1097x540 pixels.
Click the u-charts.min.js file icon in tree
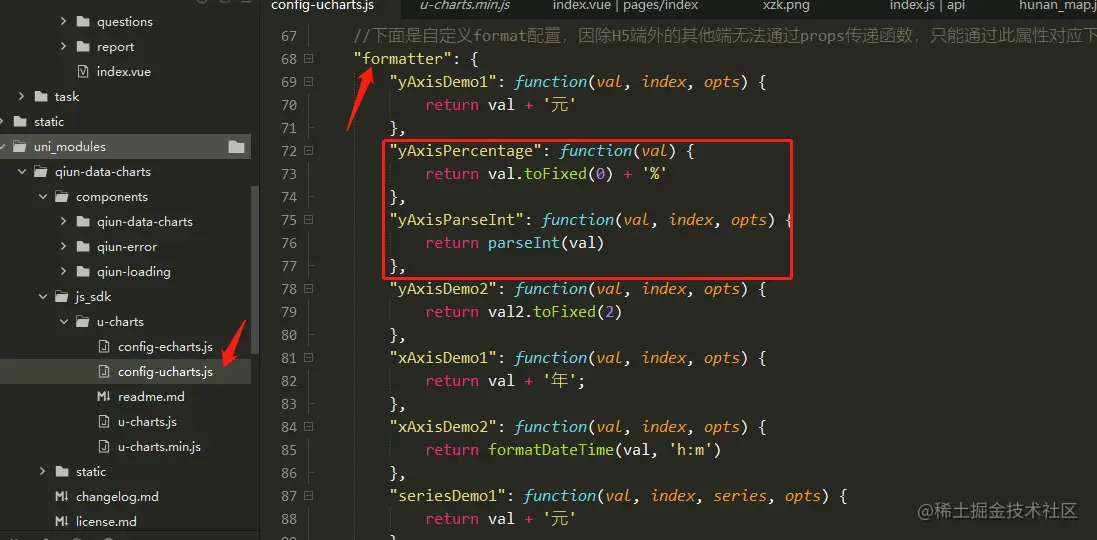(104, 446)
